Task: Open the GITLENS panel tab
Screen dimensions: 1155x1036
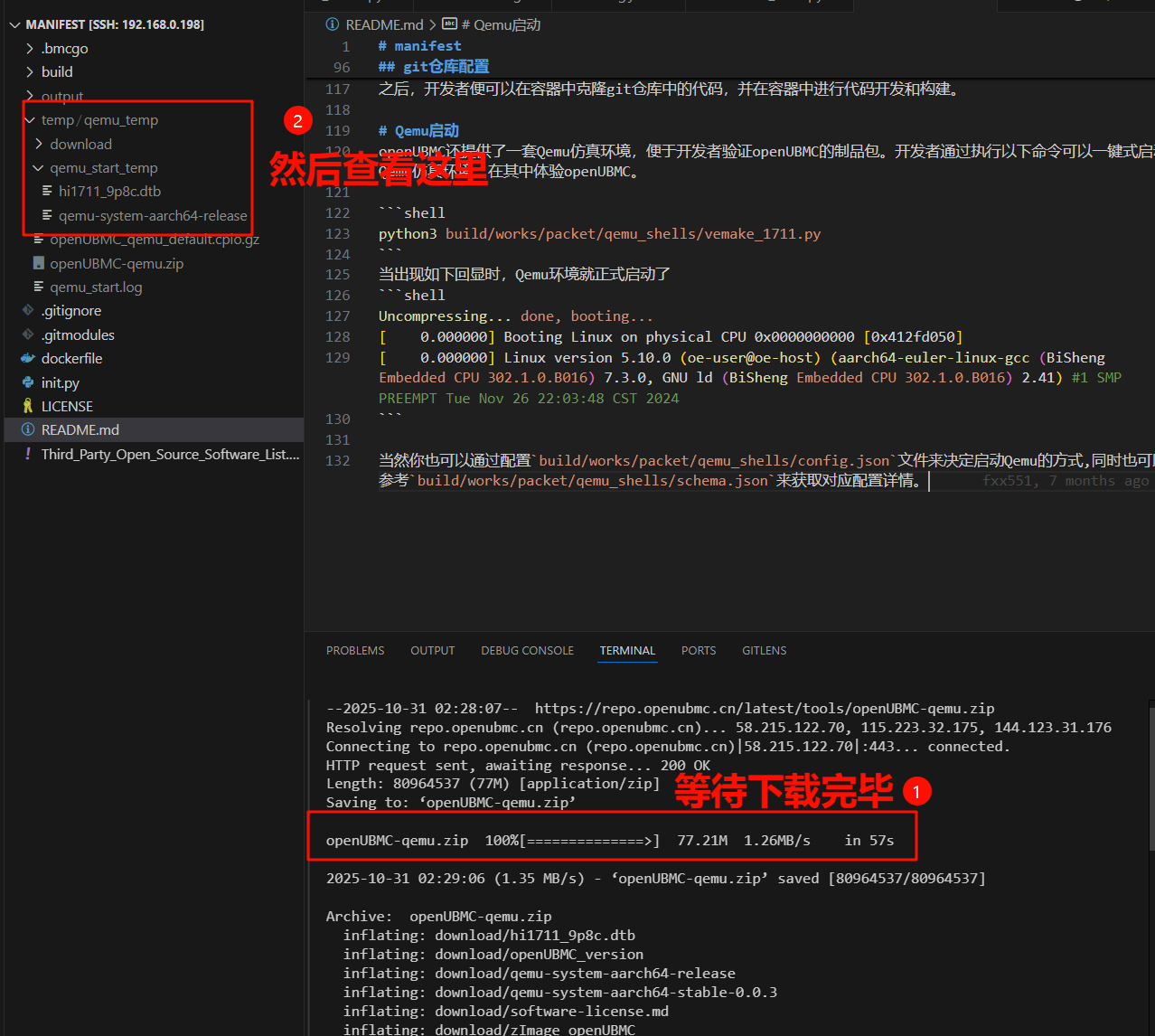Action: pyautogui.click(x=764, y=651)
